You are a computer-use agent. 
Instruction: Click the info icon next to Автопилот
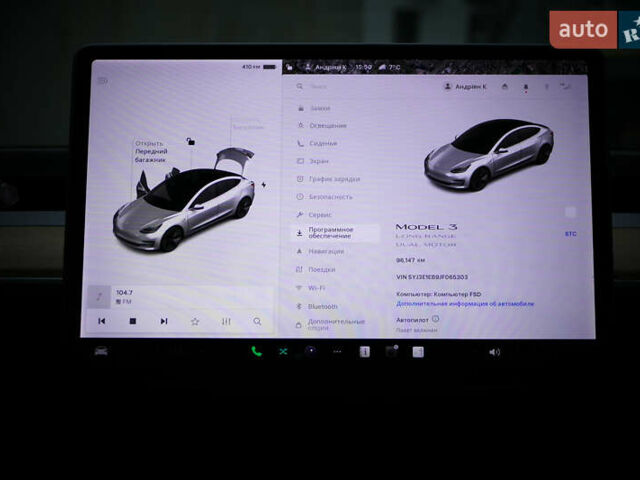[x=436, y=319]
